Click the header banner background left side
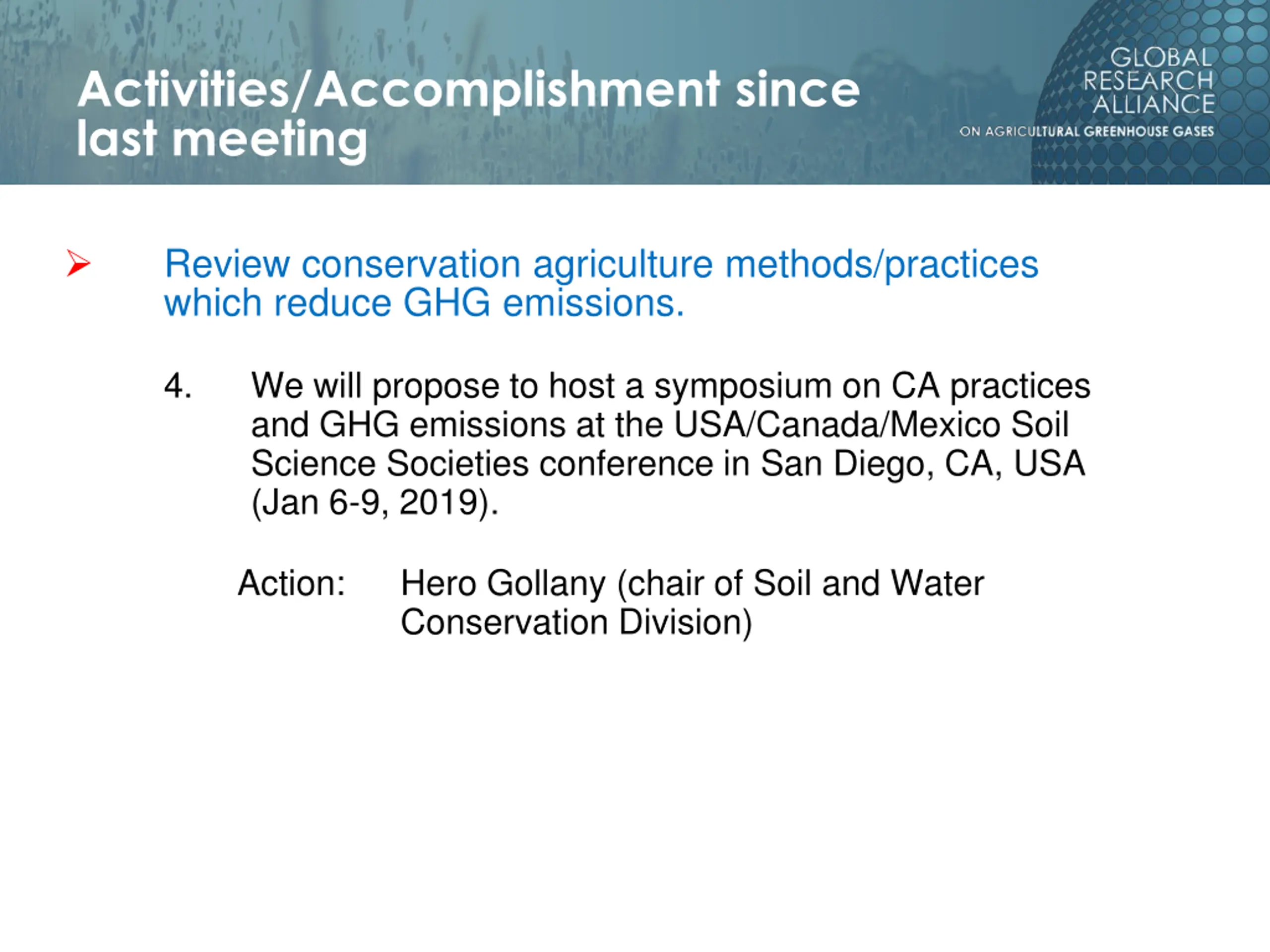 (x=34, y=92)
